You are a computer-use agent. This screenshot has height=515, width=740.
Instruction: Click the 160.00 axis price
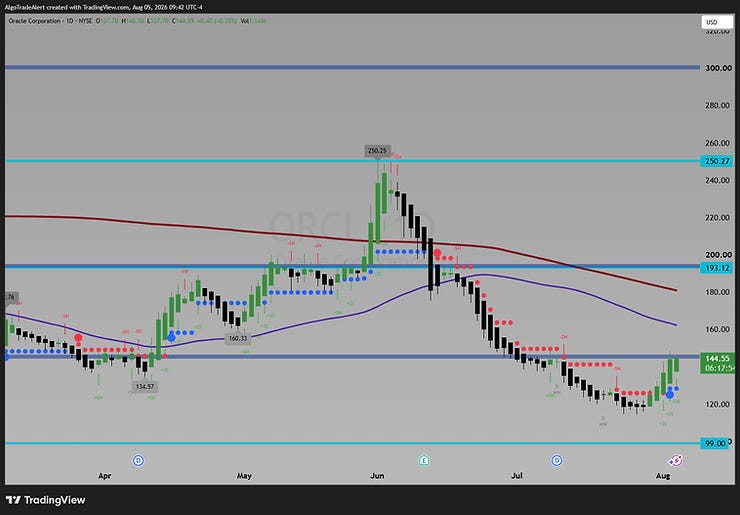[717, 329]
